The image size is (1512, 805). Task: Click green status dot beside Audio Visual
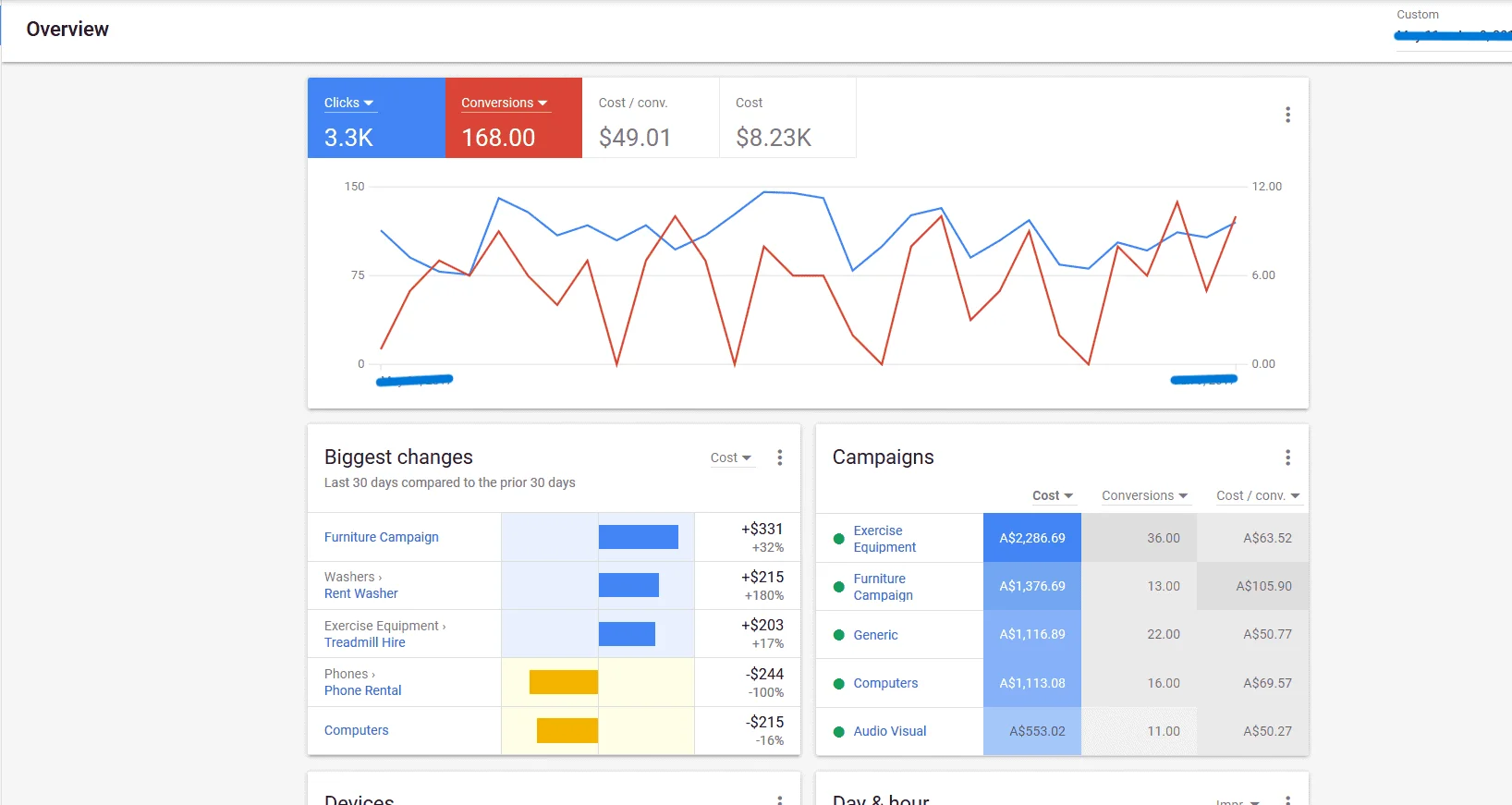tap(839, 731)
